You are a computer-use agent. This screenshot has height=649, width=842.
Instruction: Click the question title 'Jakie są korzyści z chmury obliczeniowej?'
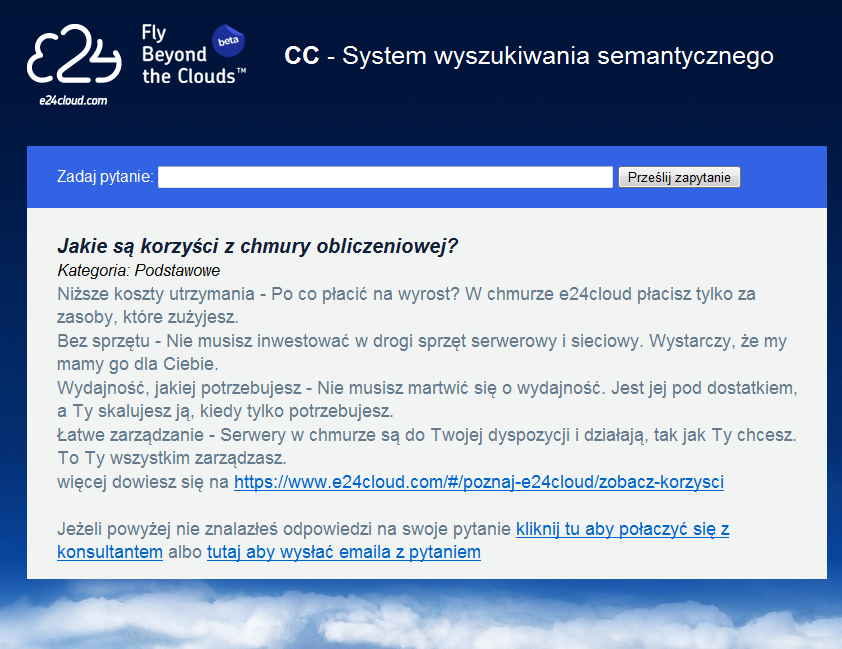(258, 246)
